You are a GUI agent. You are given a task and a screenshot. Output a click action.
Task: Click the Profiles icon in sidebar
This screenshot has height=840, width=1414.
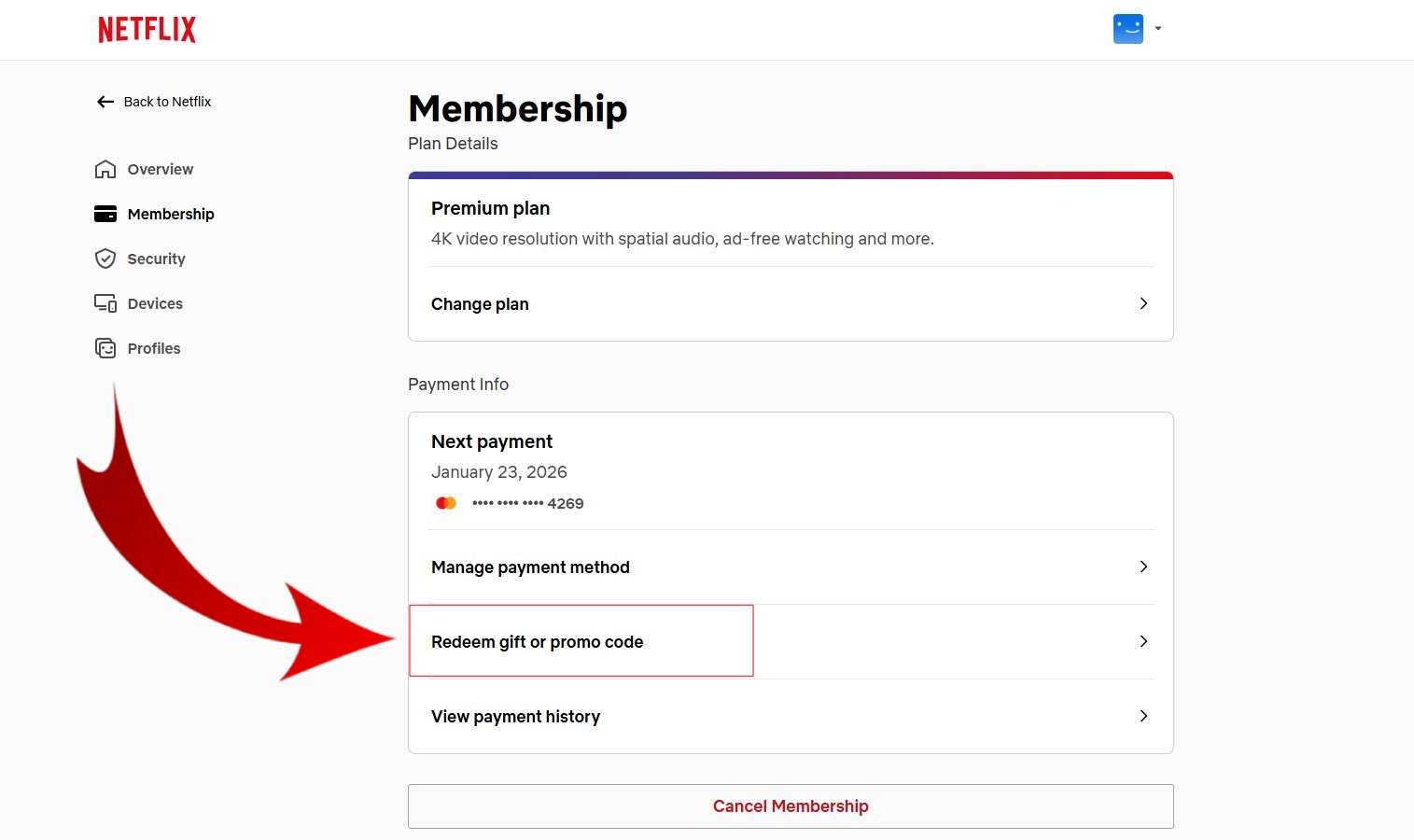point(105,348)
